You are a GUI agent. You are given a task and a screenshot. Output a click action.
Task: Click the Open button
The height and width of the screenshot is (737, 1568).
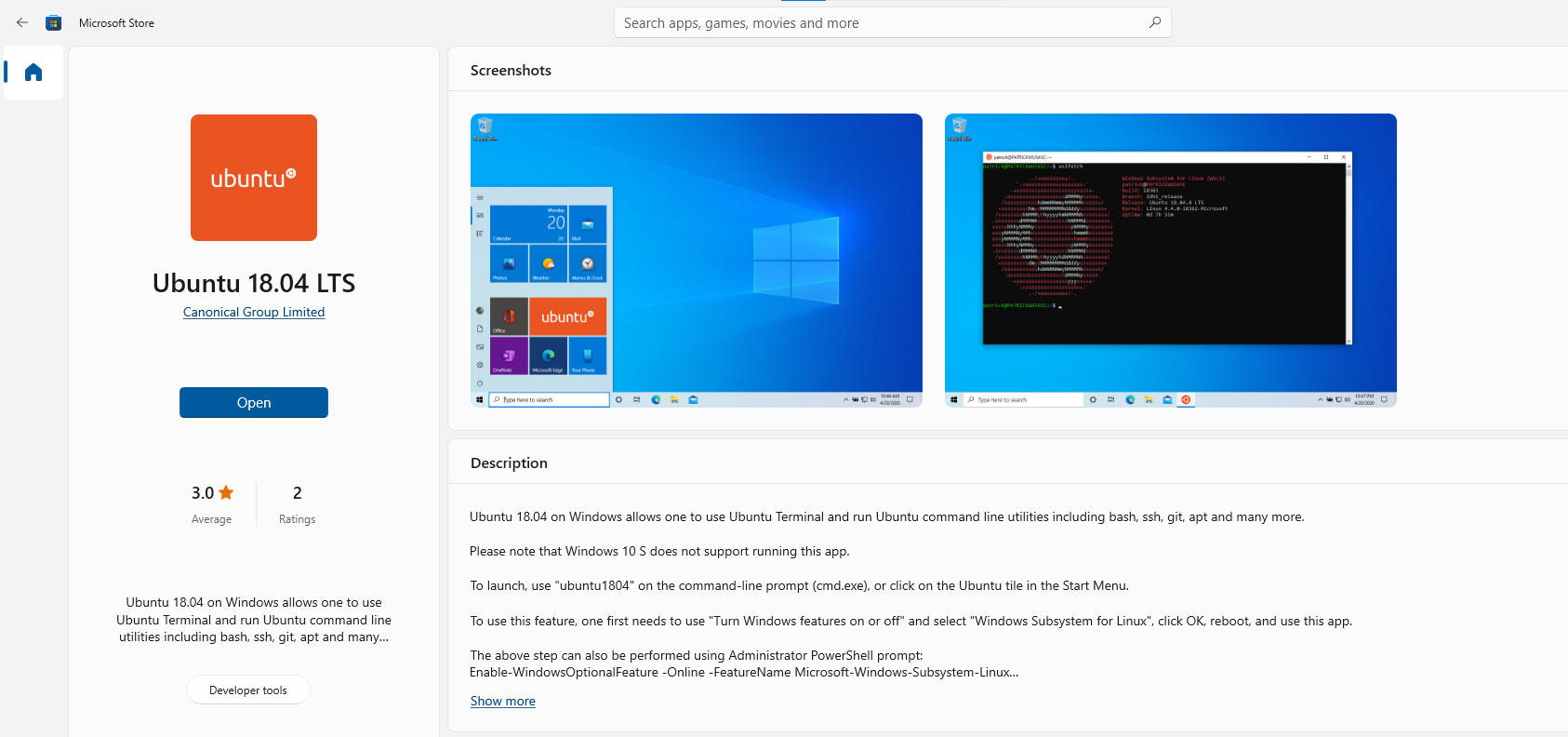point(254,402)
